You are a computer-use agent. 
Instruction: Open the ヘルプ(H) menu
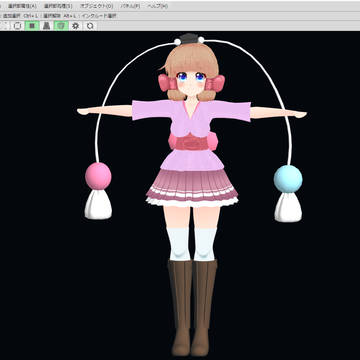coord(157,6)
